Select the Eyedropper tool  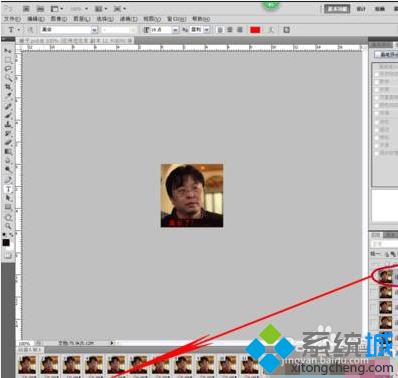point(8,96)
